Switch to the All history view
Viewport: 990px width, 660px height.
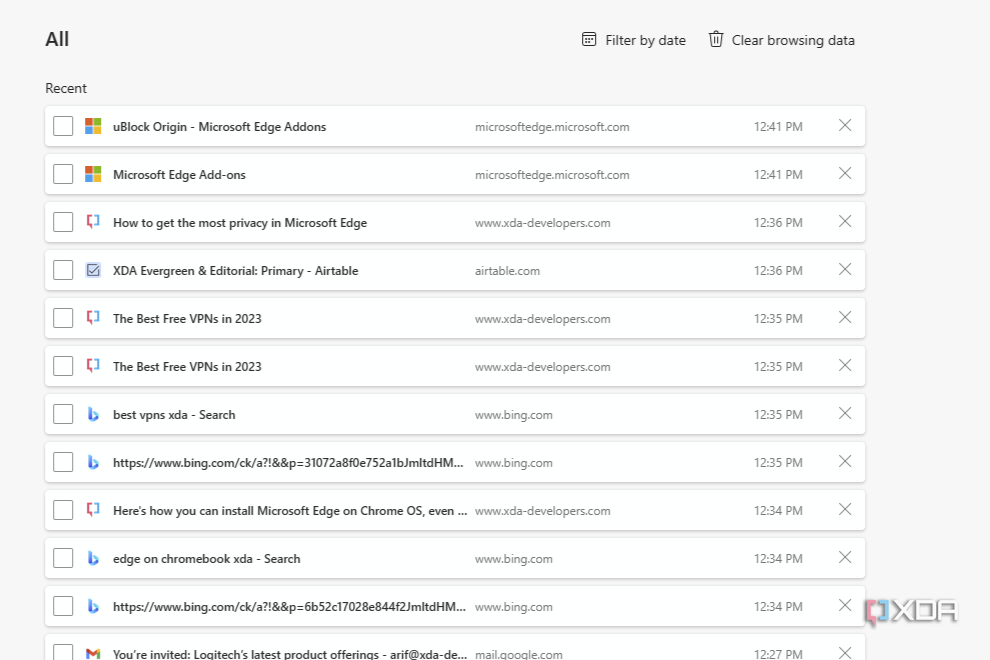point(57,39)
